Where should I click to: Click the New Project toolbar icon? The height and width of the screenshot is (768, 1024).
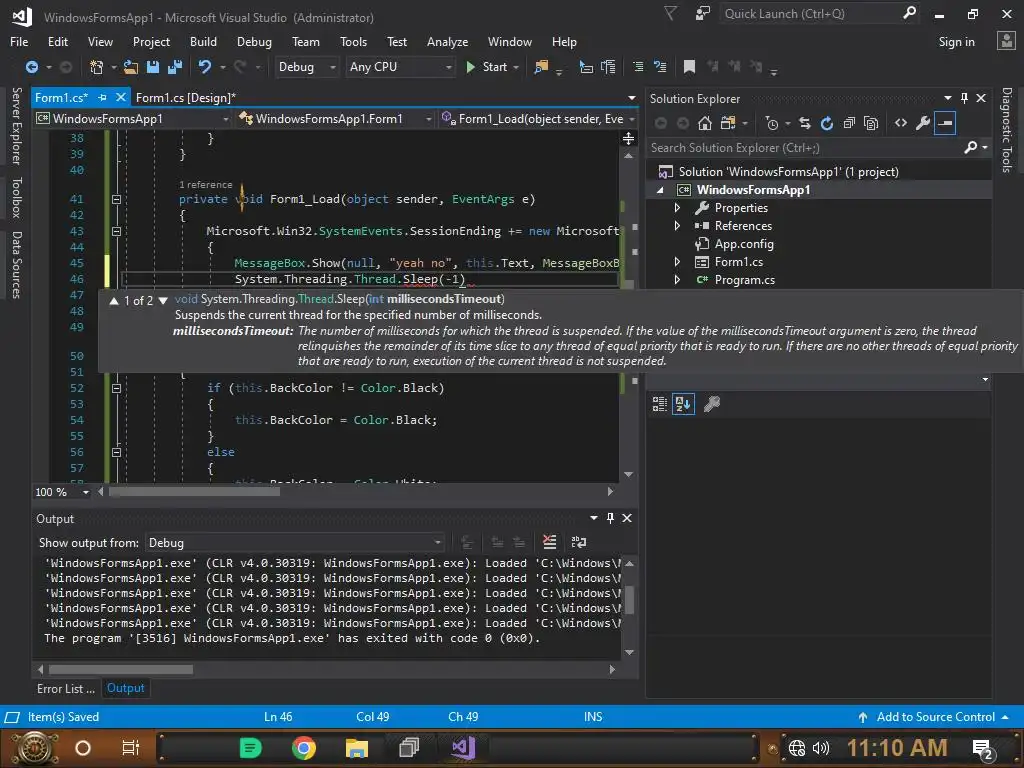(96, 67)
